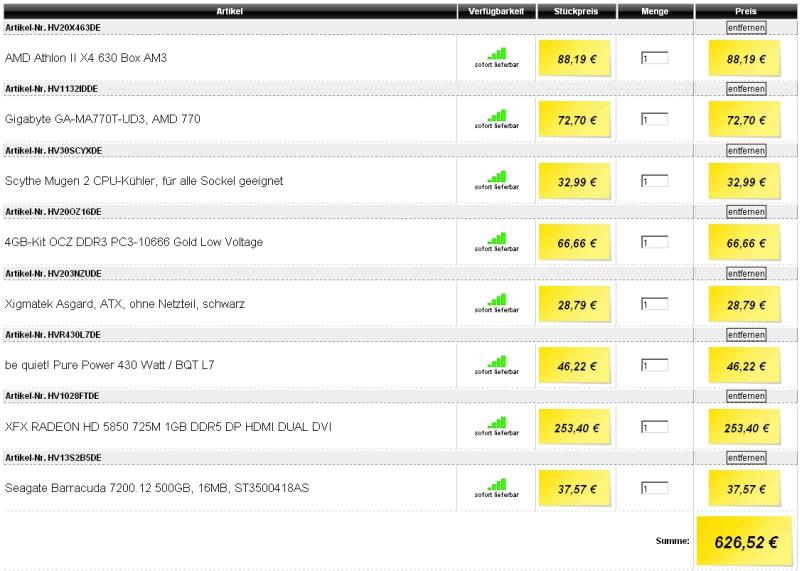
Task: Click Preis total 72,70 € for Gigabyte
Action: [745, 120]
